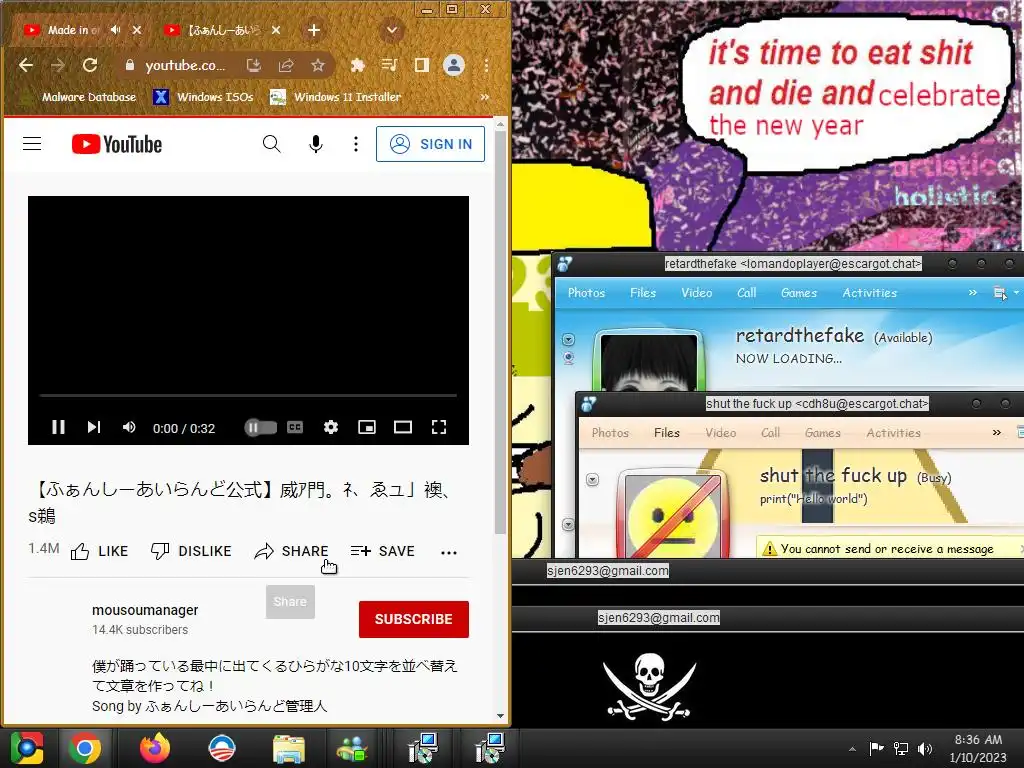This screenshot has width=1024, height=768.
Task: Seek on the video progress bar
Action: pyautogui.click(x=248, y=395)
